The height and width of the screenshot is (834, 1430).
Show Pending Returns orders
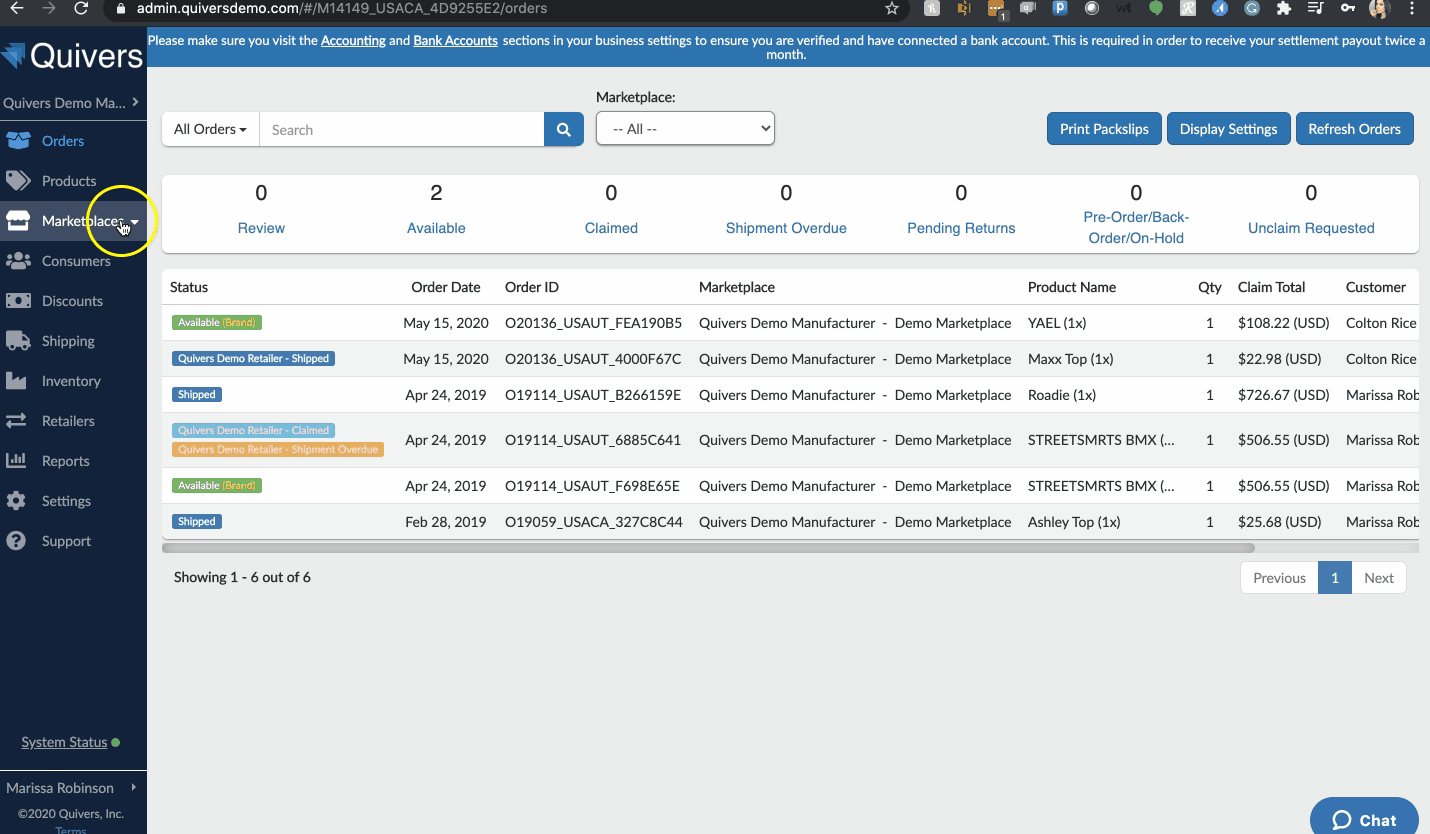[x=961, y=228]
